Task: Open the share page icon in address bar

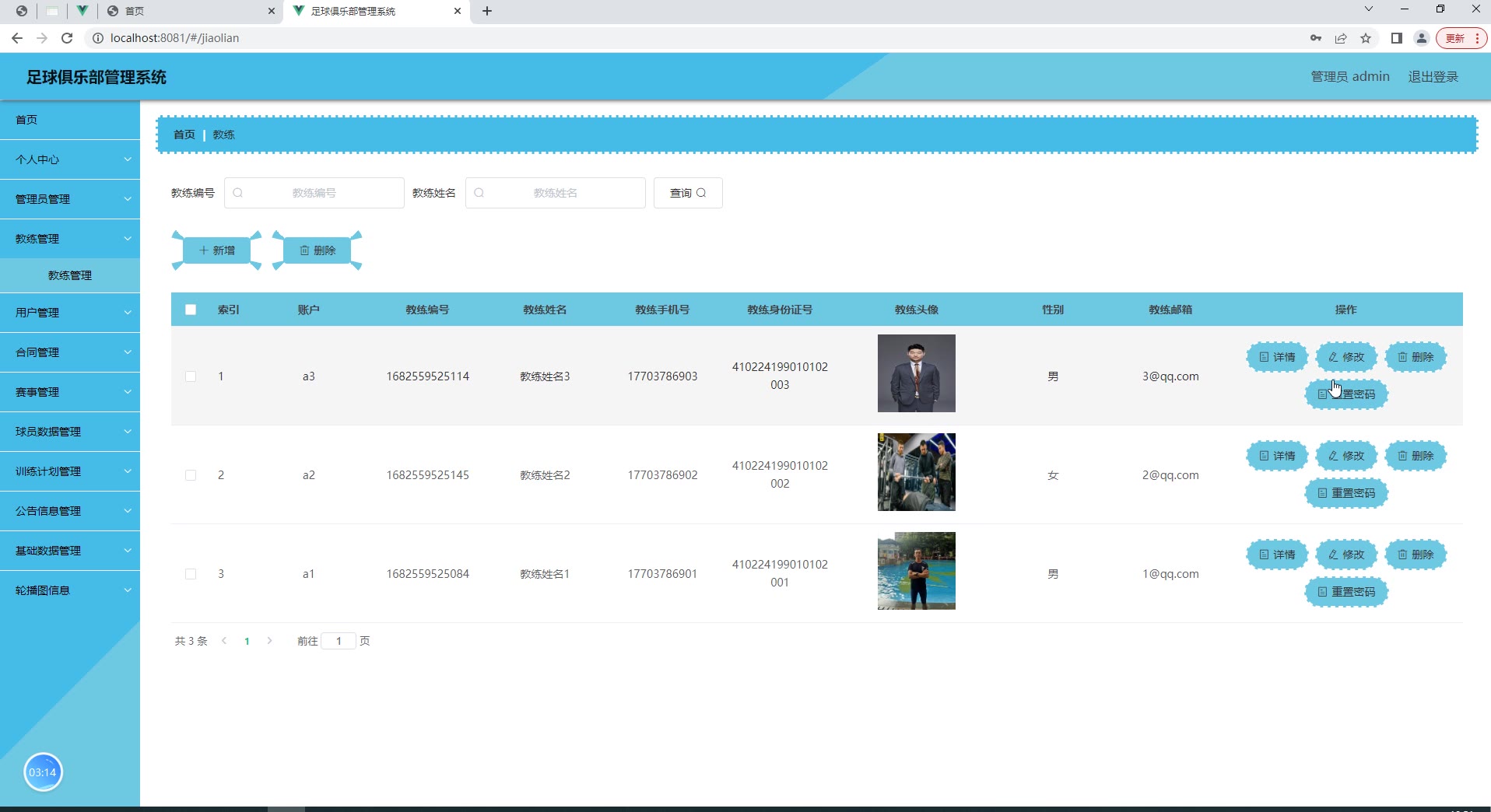Action: pyautogui.click(x=1341, y=38)
